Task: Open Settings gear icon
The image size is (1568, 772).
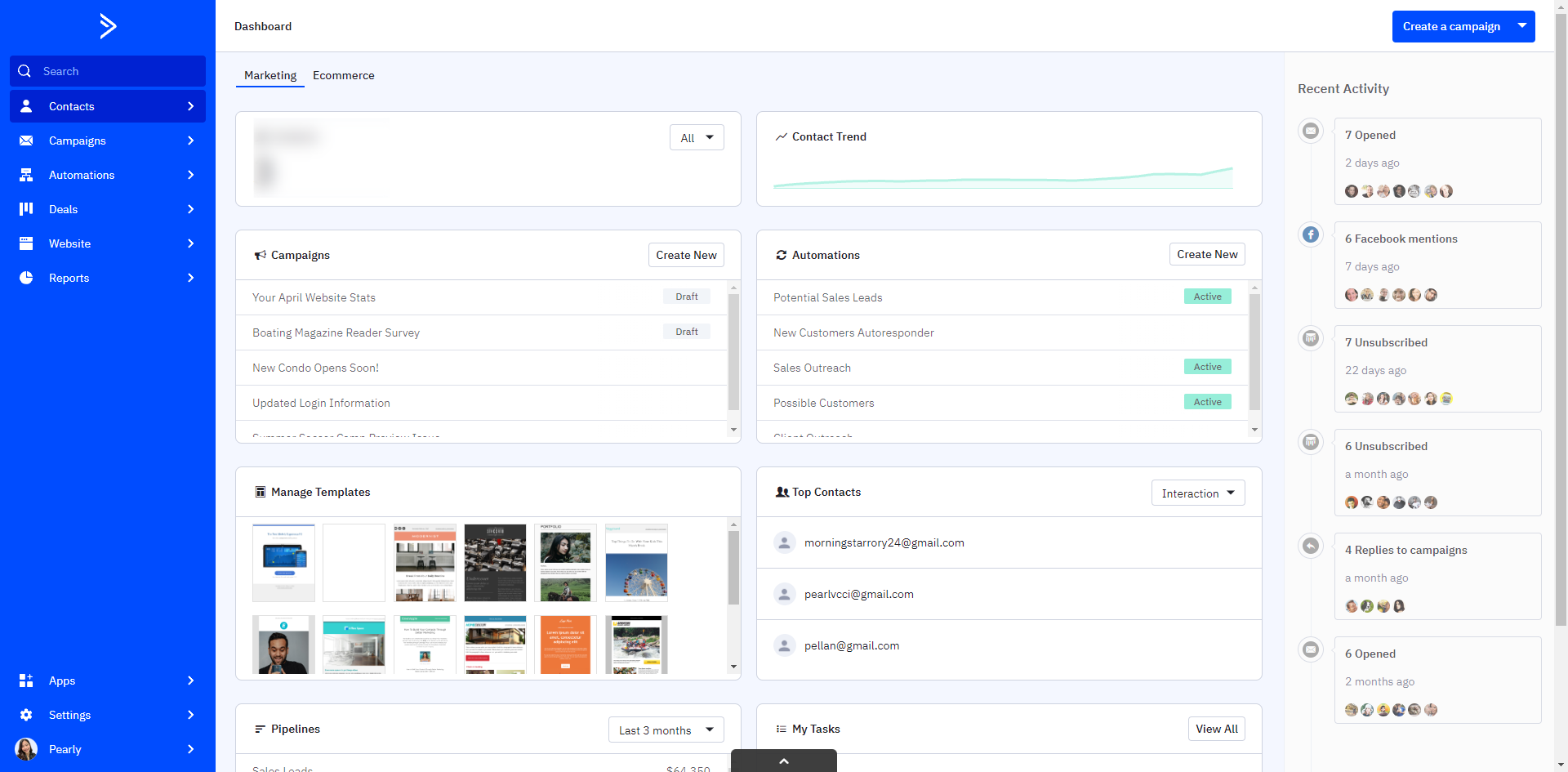Action: click(x=26, y=715)
